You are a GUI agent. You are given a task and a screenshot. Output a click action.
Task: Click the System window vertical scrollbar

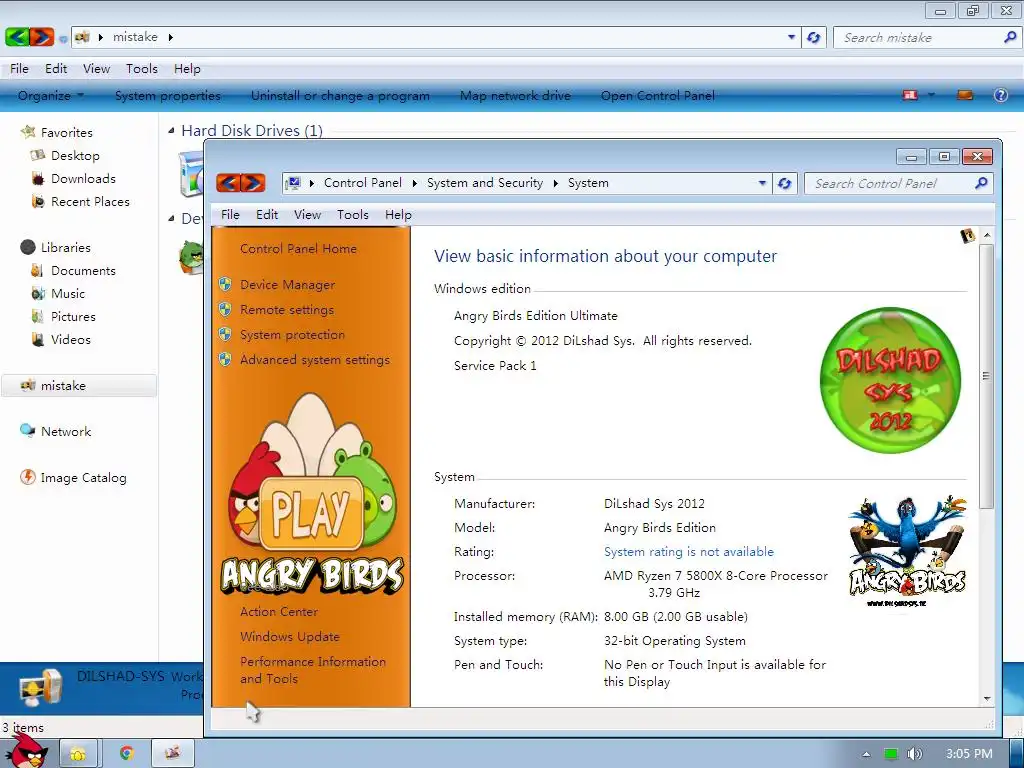986,376
